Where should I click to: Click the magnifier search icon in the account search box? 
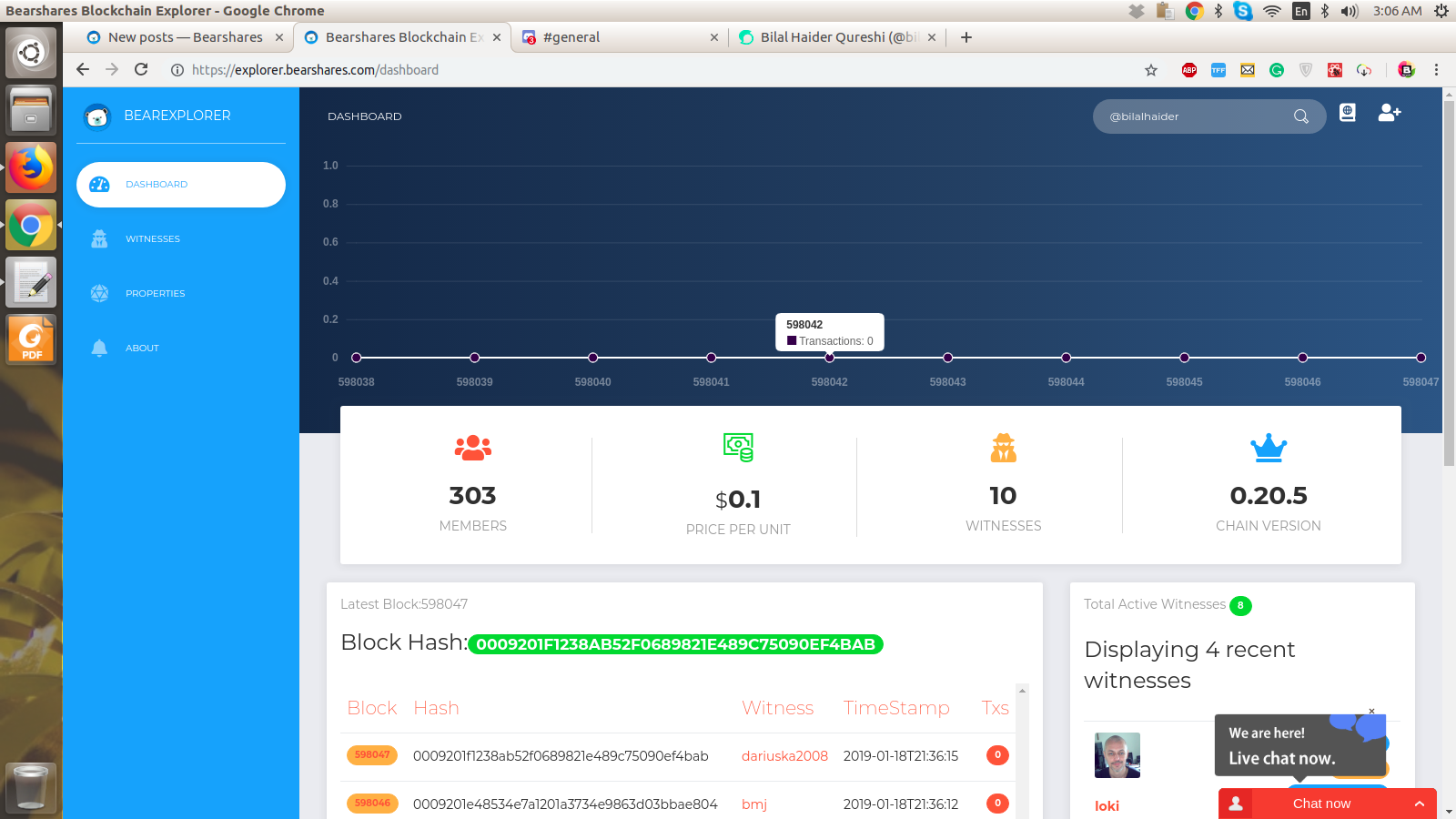pos(1301,116)
